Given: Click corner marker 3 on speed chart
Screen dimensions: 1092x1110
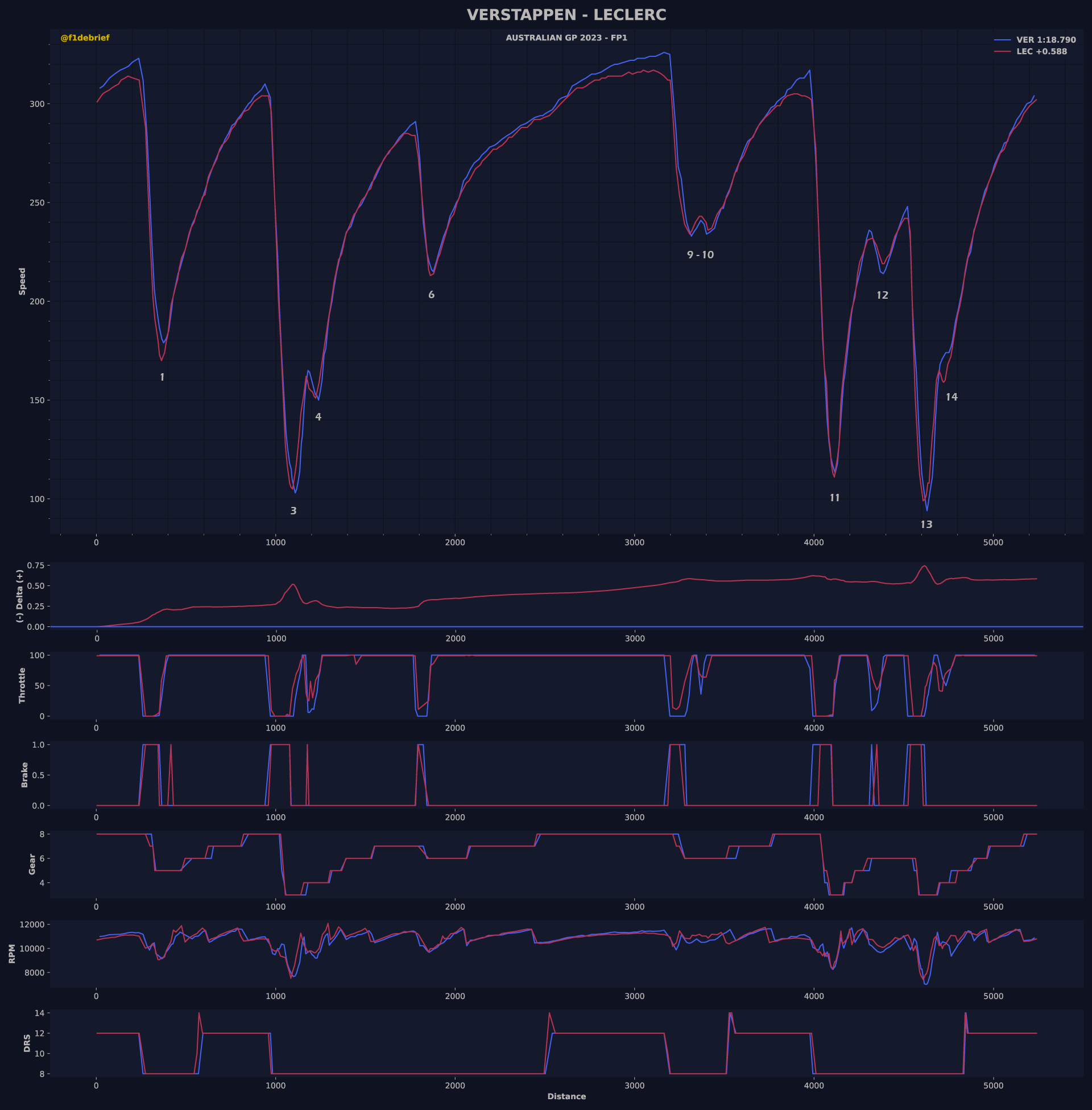Looking at the screenshot, I should (293, 510).
